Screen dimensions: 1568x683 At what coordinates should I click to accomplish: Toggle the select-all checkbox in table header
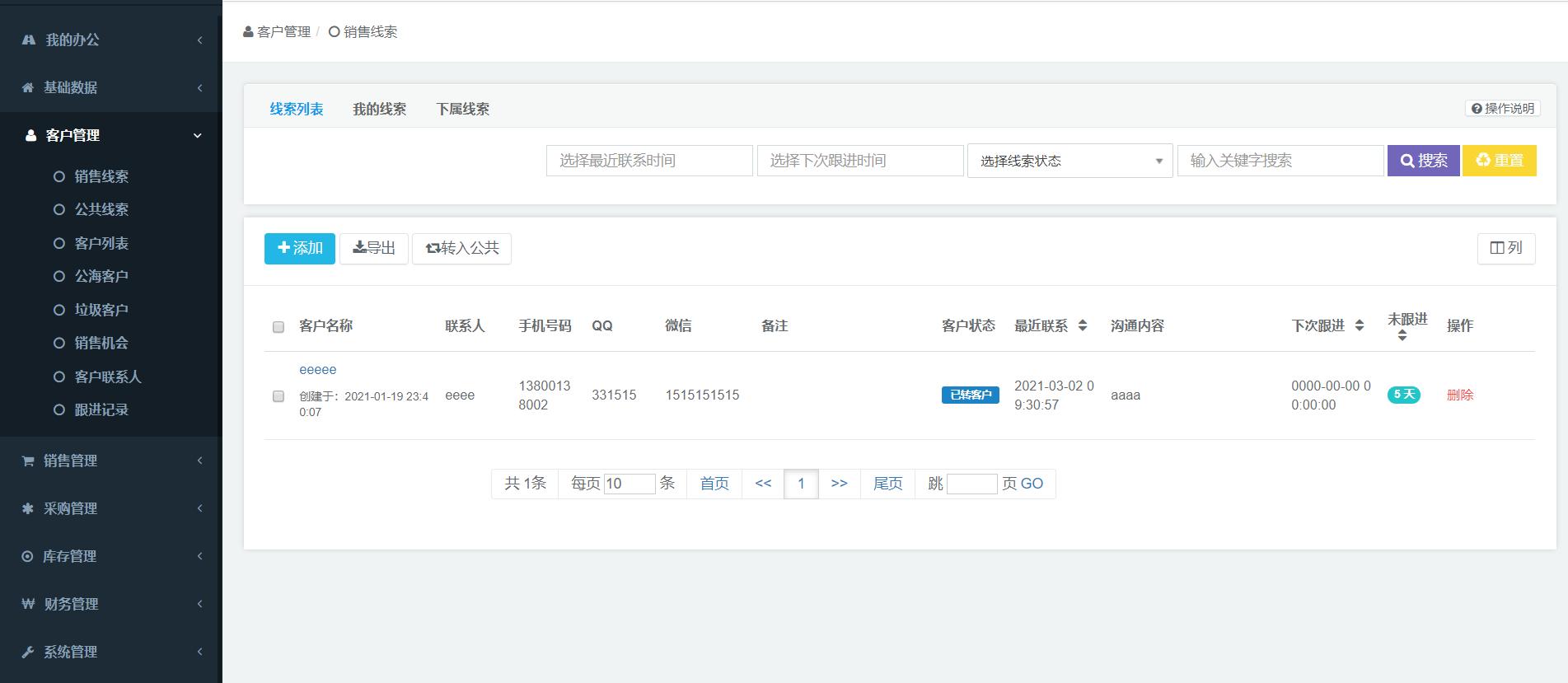pos(278,327)
